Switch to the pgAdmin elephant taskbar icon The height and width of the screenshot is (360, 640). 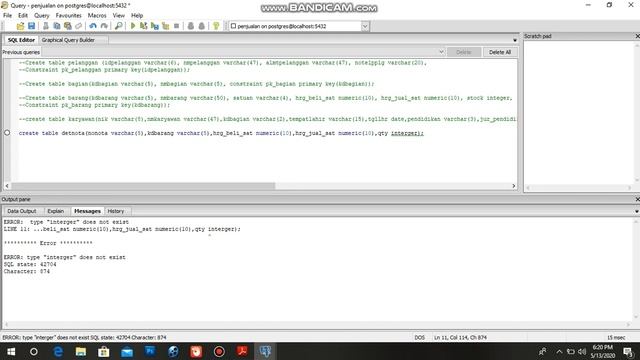coord(265,351)
